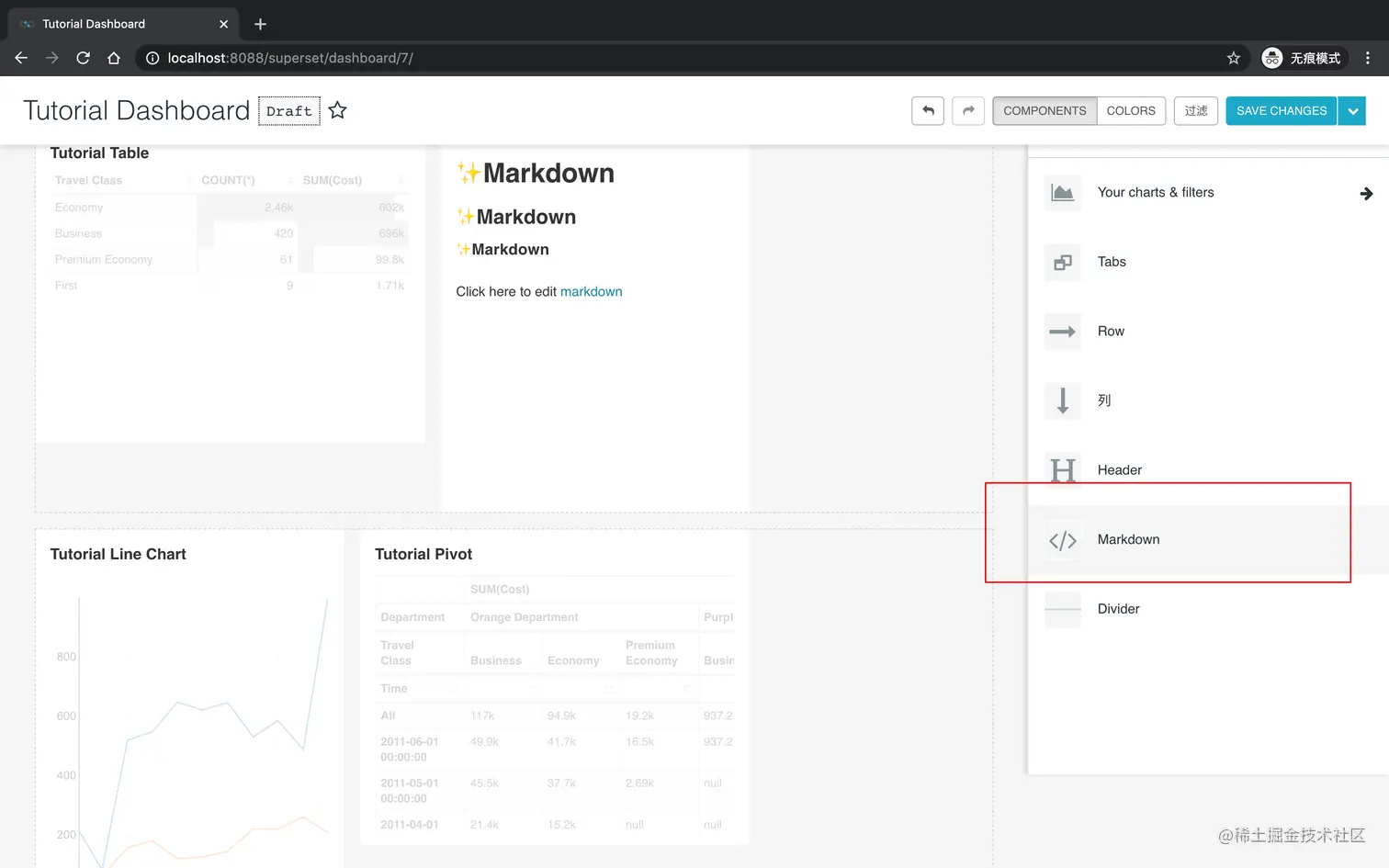Click the site info icon in address bar
1389x868 pixels.
coord(152,58)
